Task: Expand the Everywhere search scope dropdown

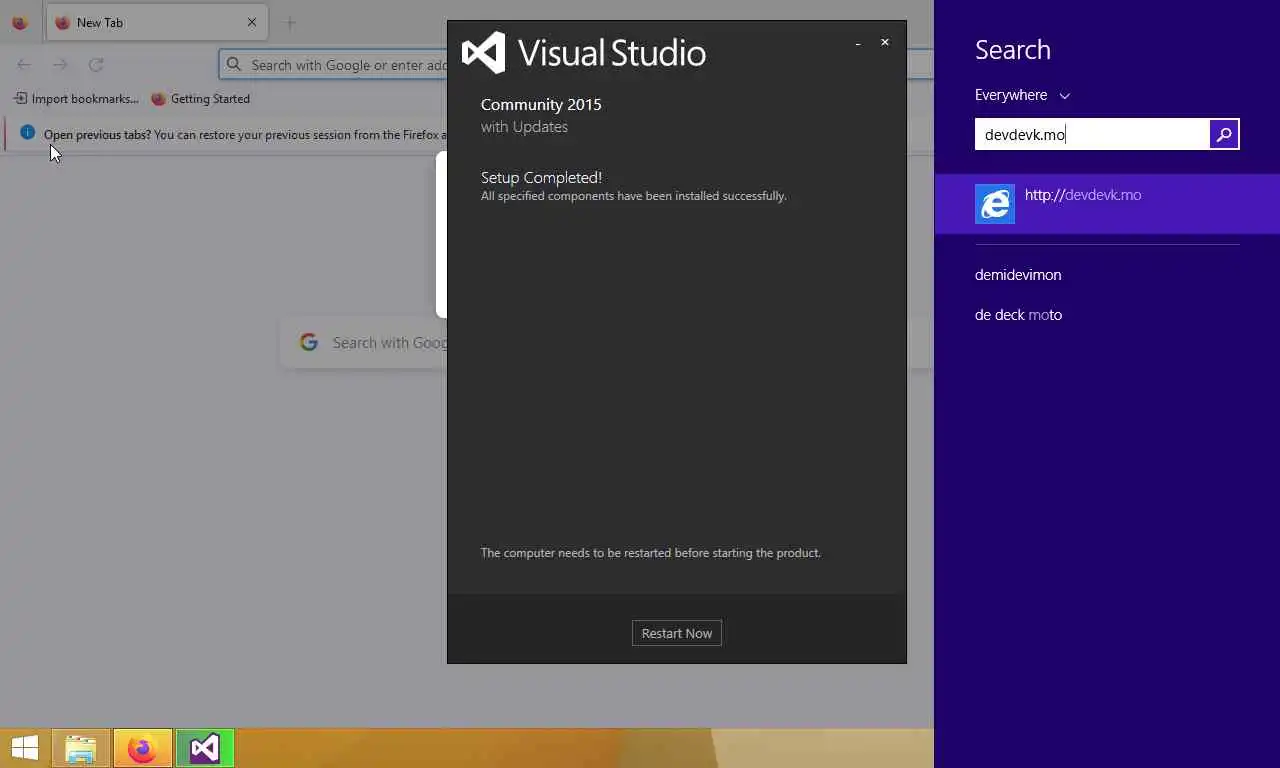Action: (1022, 95)
